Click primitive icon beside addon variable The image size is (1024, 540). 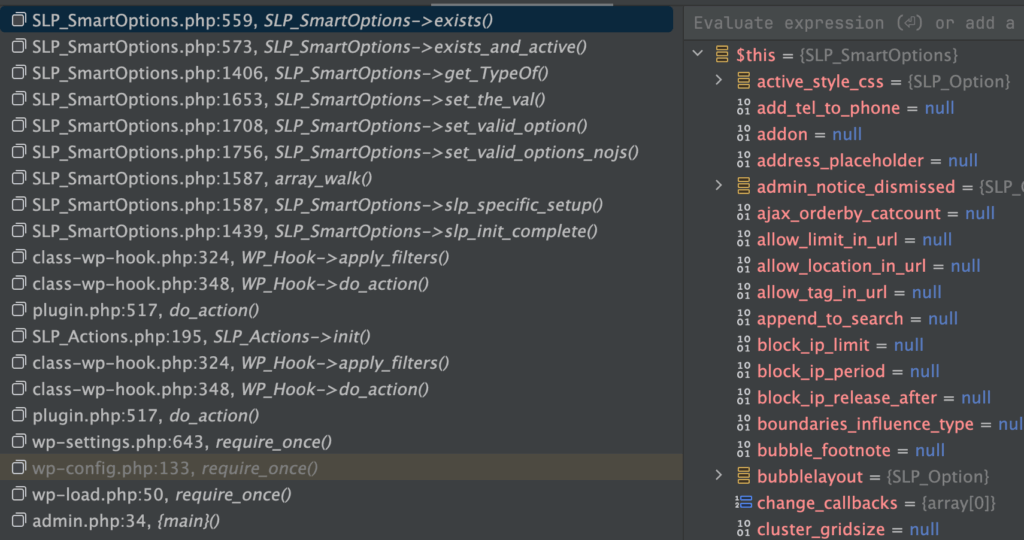743,133
